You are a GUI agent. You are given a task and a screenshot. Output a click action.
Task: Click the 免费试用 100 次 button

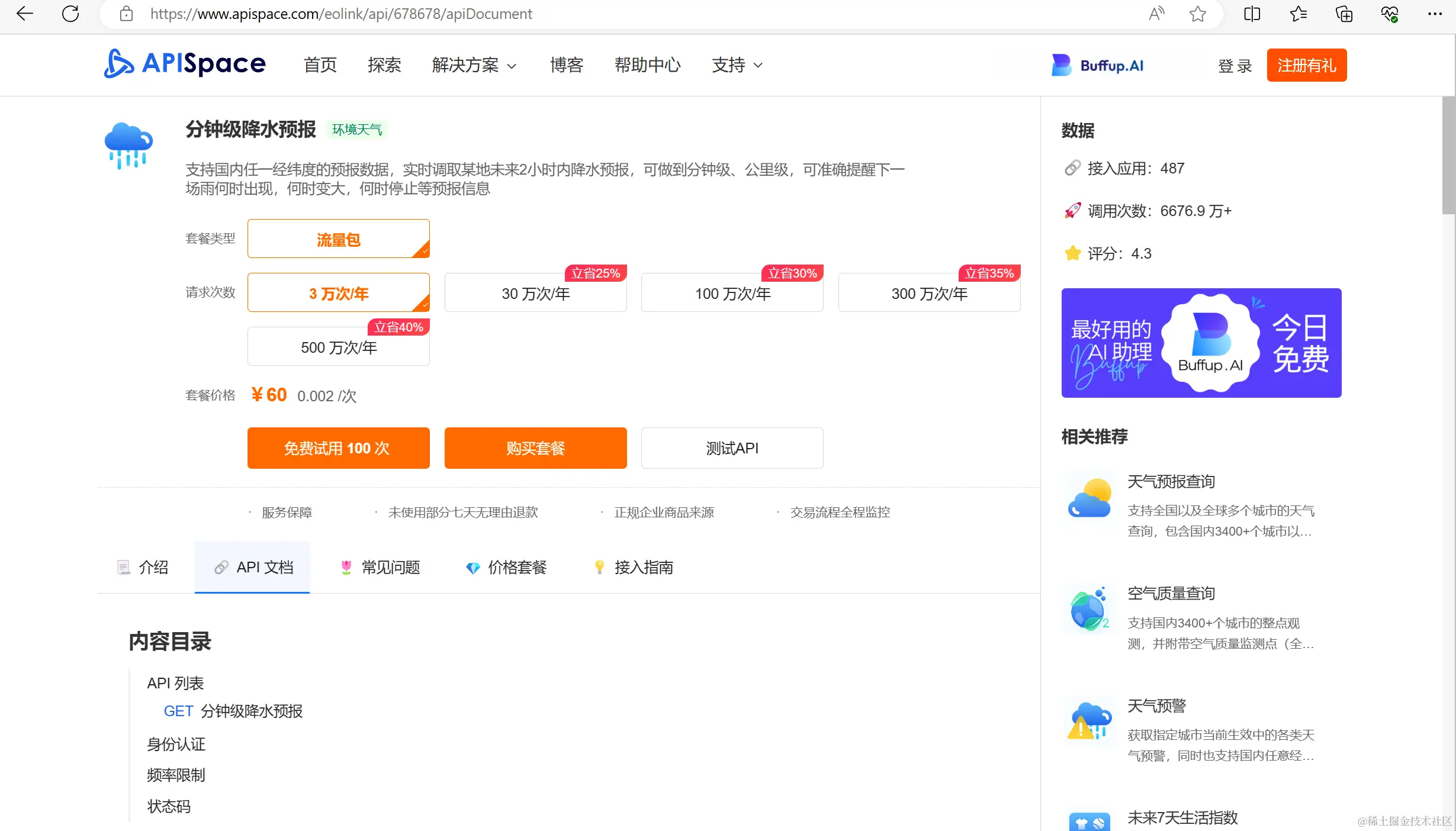pos(338,448)
